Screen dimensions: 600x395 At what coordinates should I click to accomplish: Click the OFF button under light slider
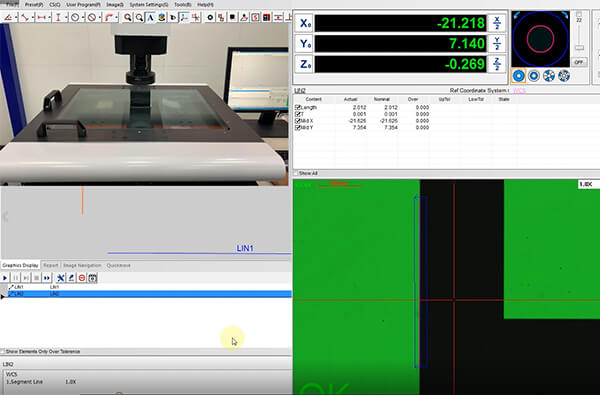pyautogui.click(x=579, y=62)
